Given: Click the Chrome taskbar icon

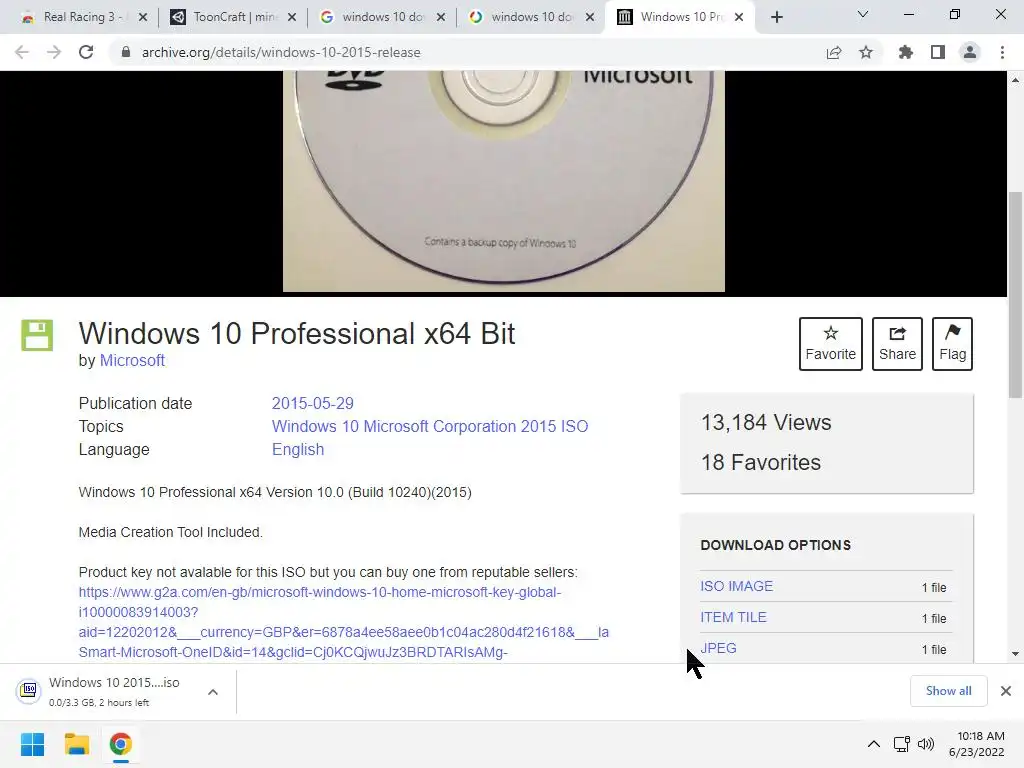Looking at the screenshot, I should [x=120, y=744].
